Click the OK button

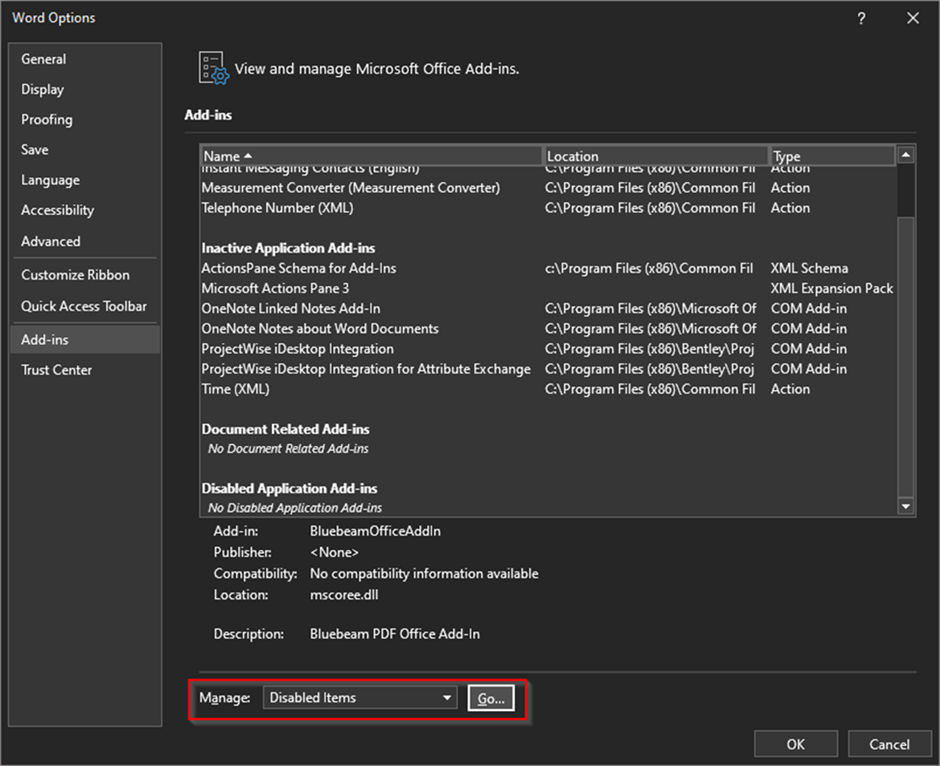[x=795, y=744]
